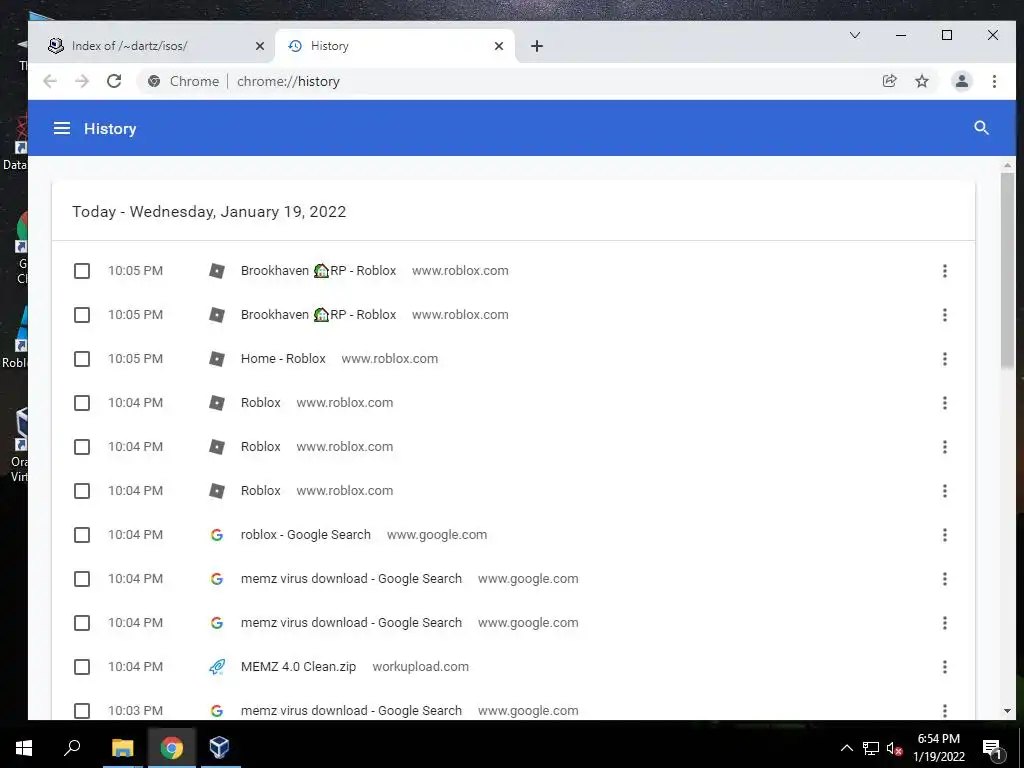Click the share page icon
1024x768 pixels.
[x=889, y=81]
